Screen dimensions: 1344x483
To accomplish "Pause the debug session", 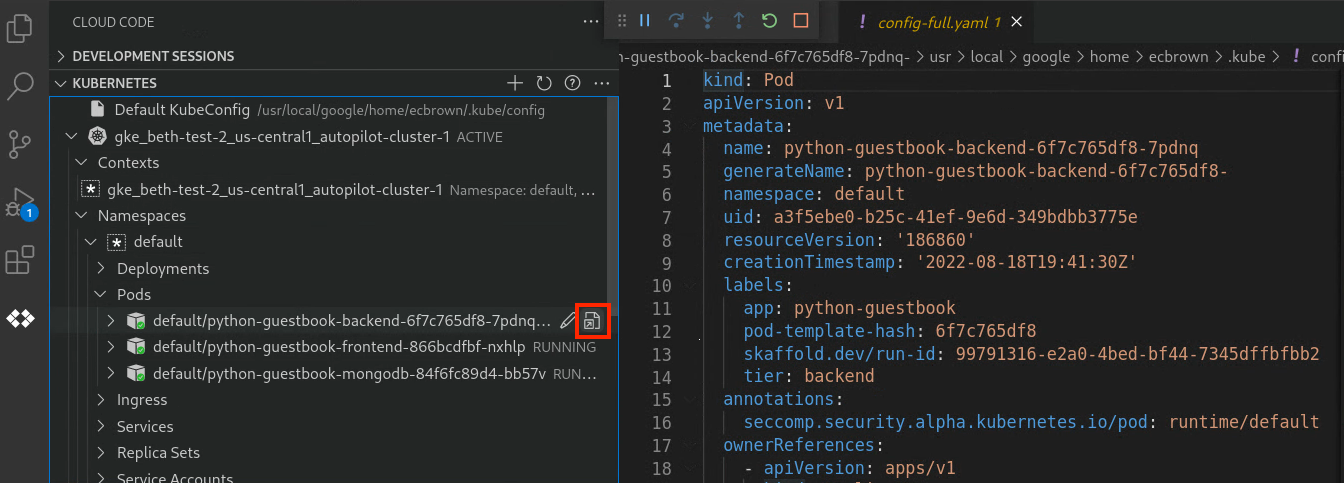I will point(645,21).
